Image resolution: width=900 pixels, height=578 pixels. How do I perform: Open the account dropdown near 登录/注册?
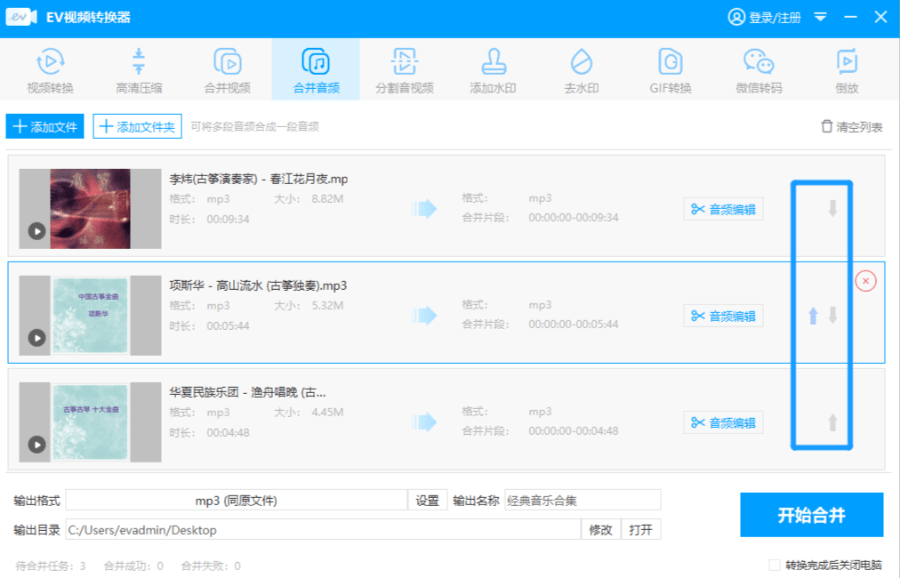(820, 16)
